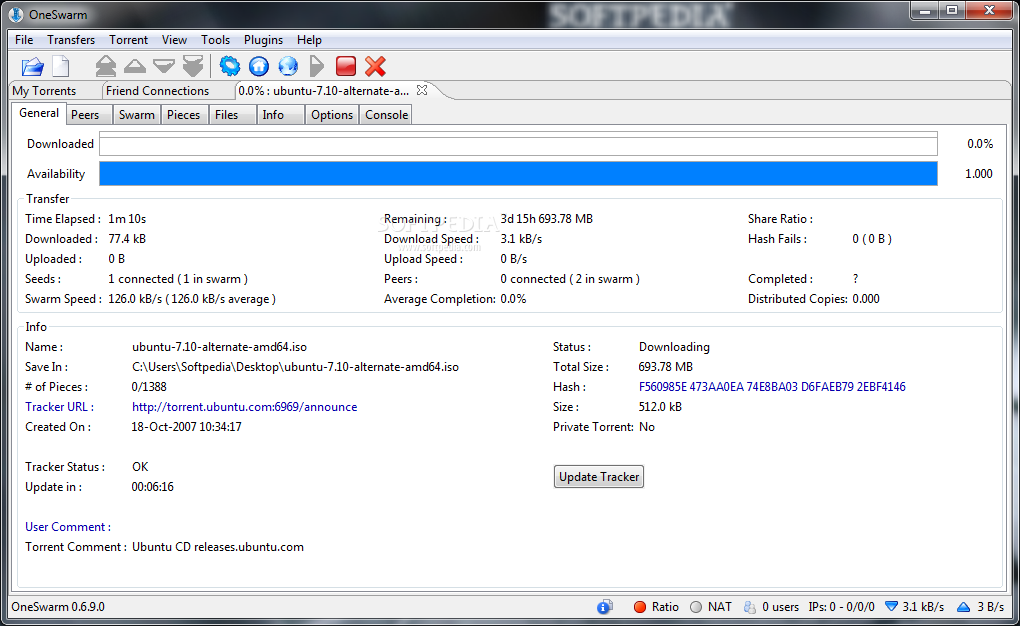
Task: Click the 0 users status text
Action: tap(781, 606)
